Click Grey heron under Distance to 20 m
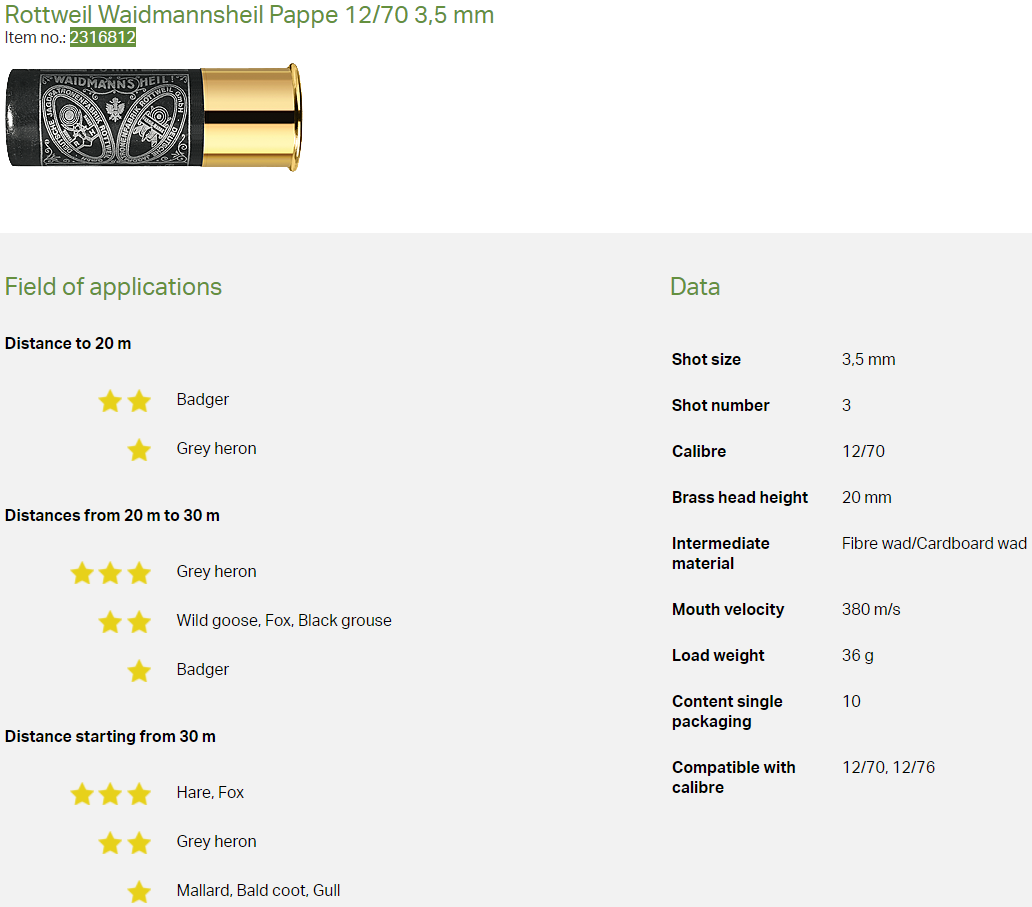The width and height of the screenshot is (1032, 907). pos(217,449)
